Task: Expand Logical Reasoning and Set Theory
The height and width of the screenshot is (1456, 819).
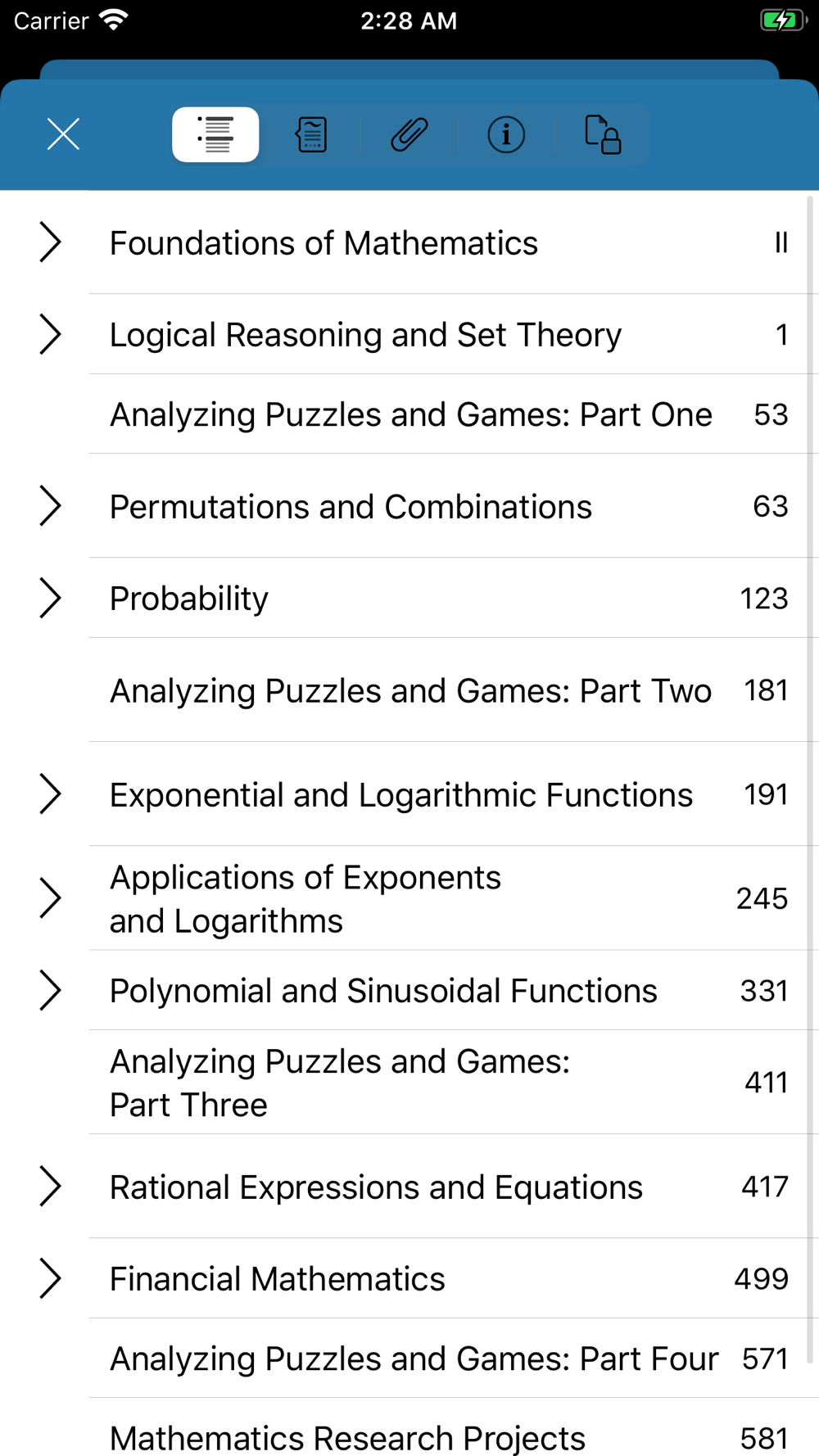Action: point(50,335)
